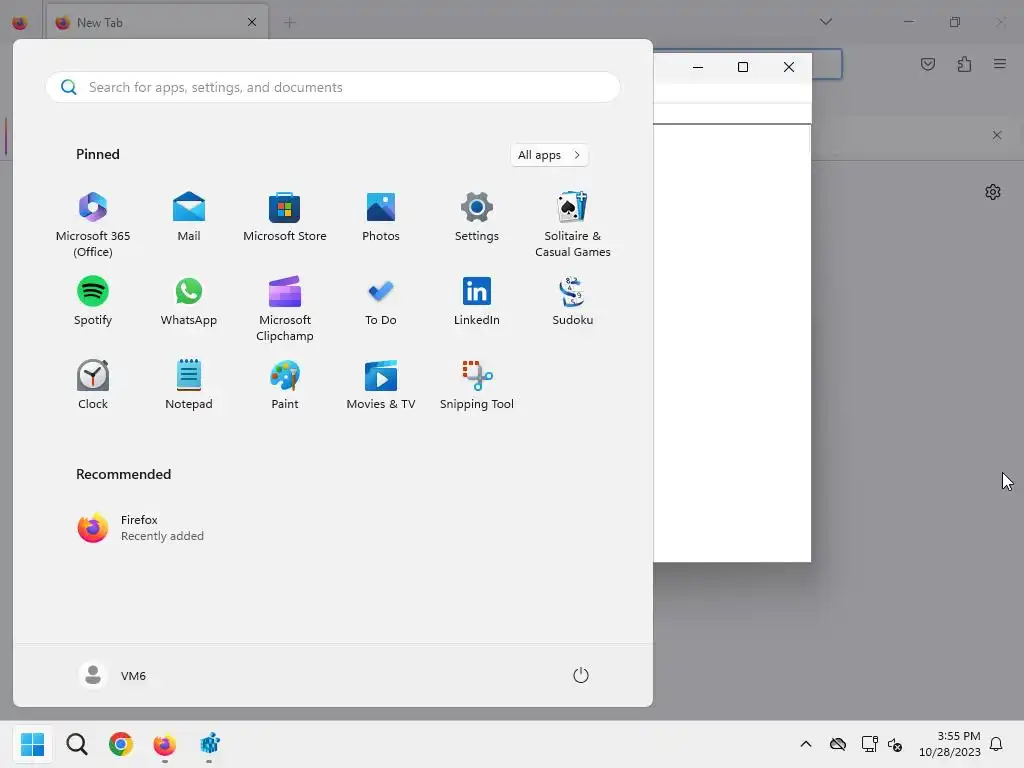Screen dimensions: 1024x768
Task: Open a new tab with the plus button
Action: tap(290, 23)
